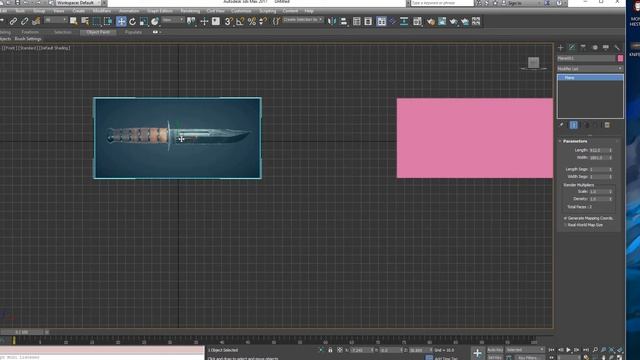Open the Schematic View
This screenshot has width=640, height=360.
click(x=404, y=21)
